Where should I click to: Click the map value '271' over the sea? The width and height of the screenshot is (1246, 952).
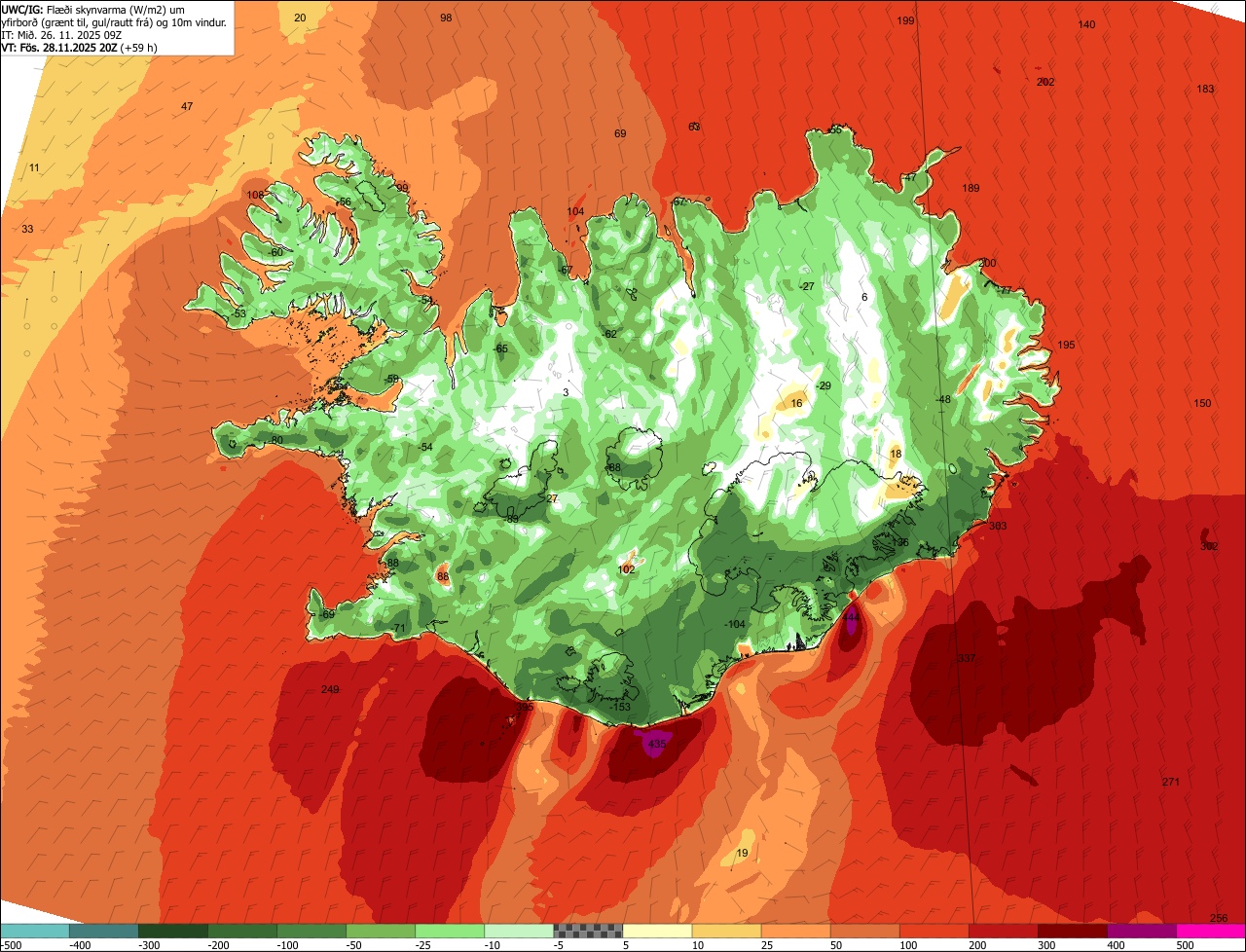(x=1171, y=782)
